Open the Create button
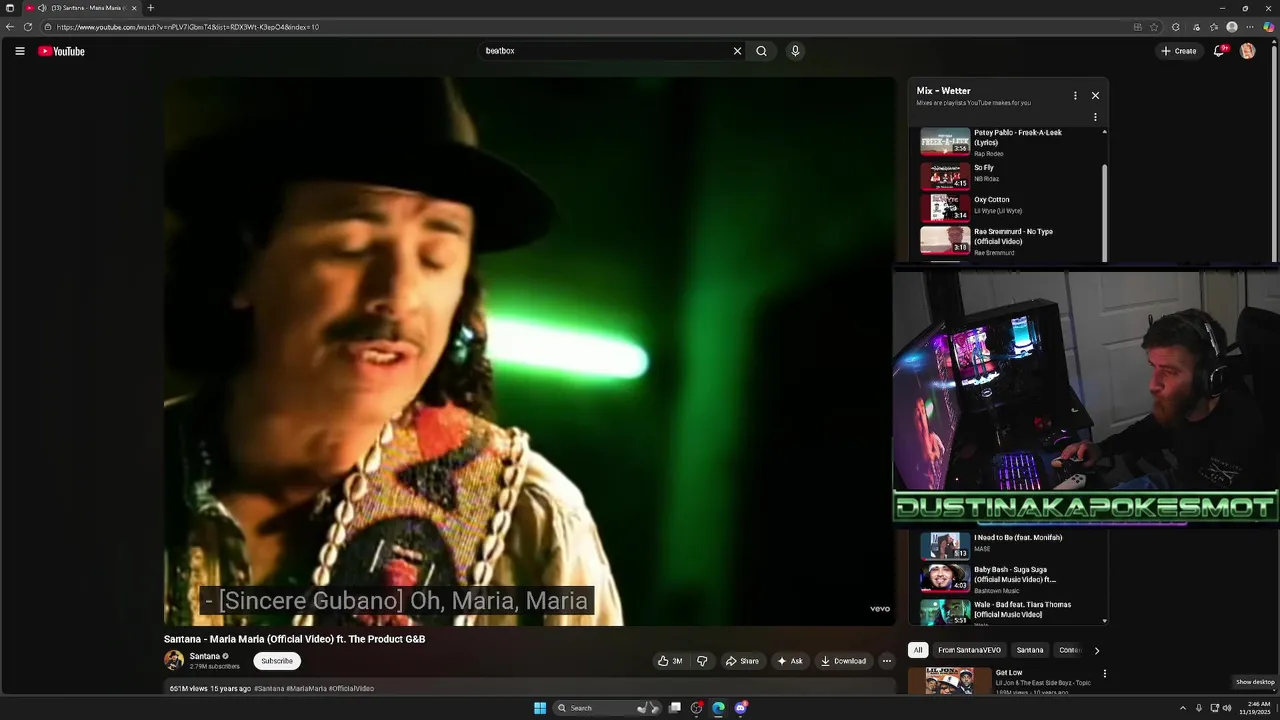 click(1178, 51)
